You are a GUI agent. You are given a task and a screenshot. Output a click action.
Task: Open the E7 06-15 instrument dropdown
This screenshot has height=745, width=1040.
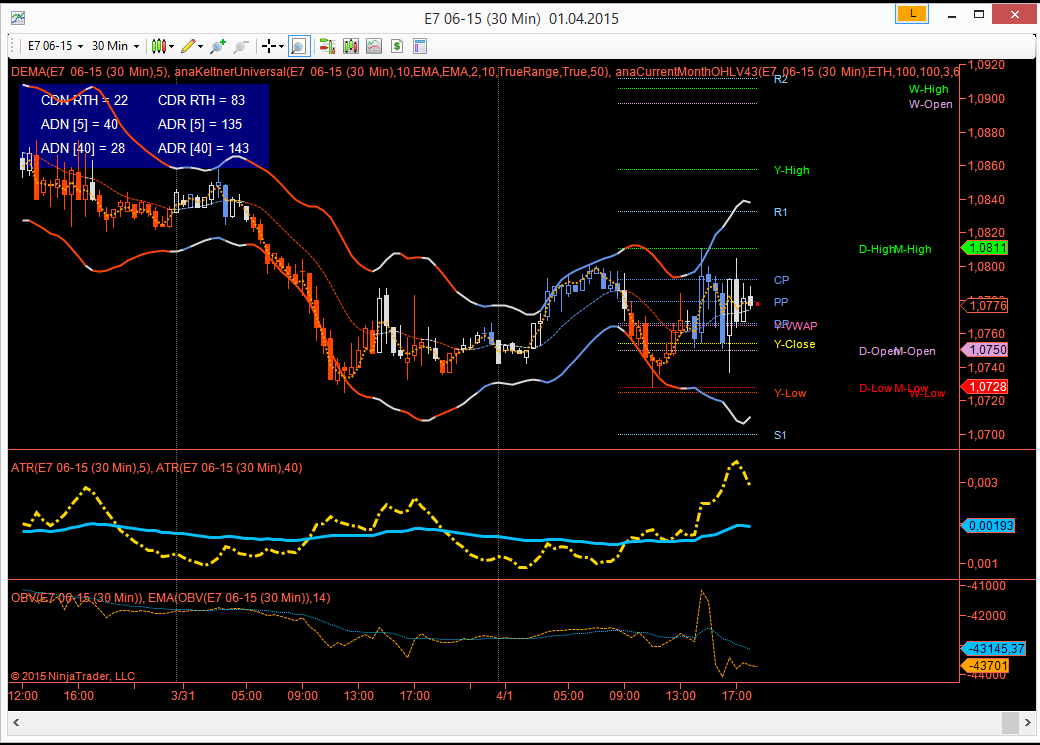(x=55, y=46)
